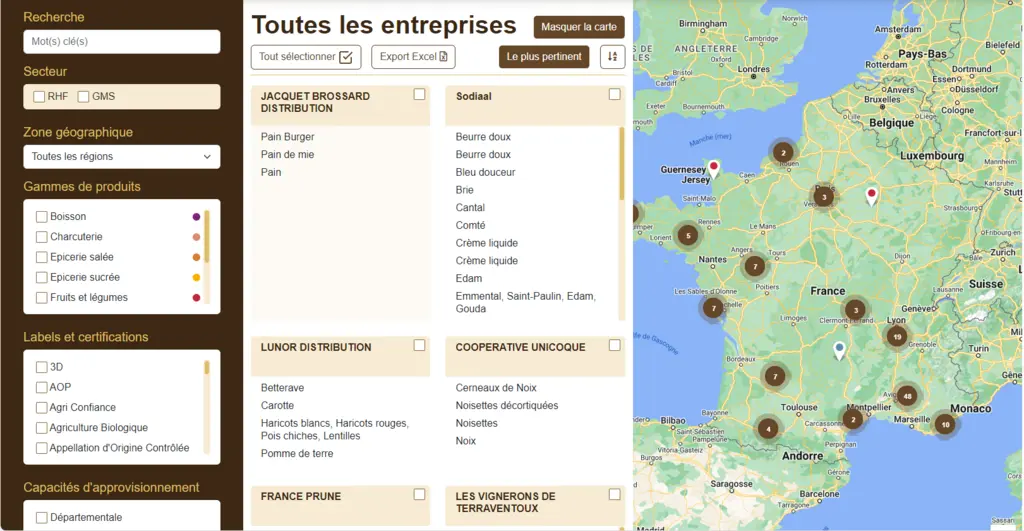1024x531 pixels.
Task: Click the sort order icon button
Action: pyautogui.click(x=612, y=57)
